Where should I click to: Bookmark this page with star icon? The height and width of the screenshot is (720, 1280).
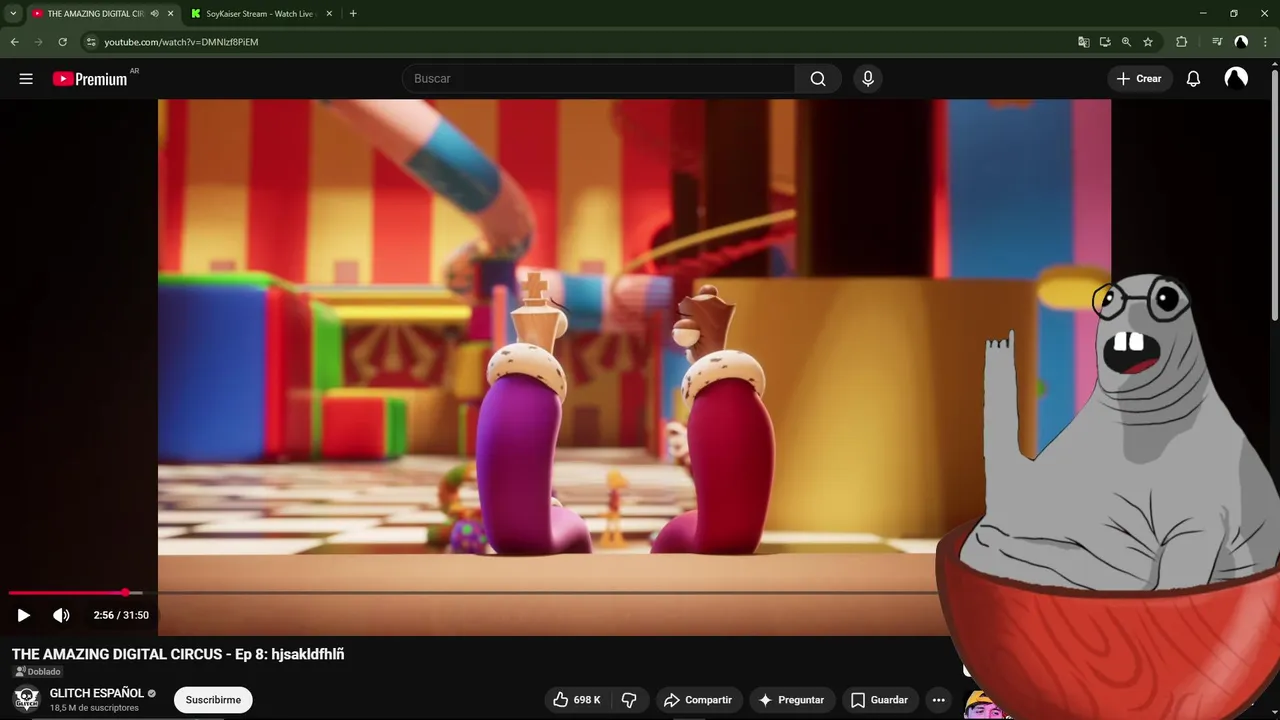(x=1148, y=42)
